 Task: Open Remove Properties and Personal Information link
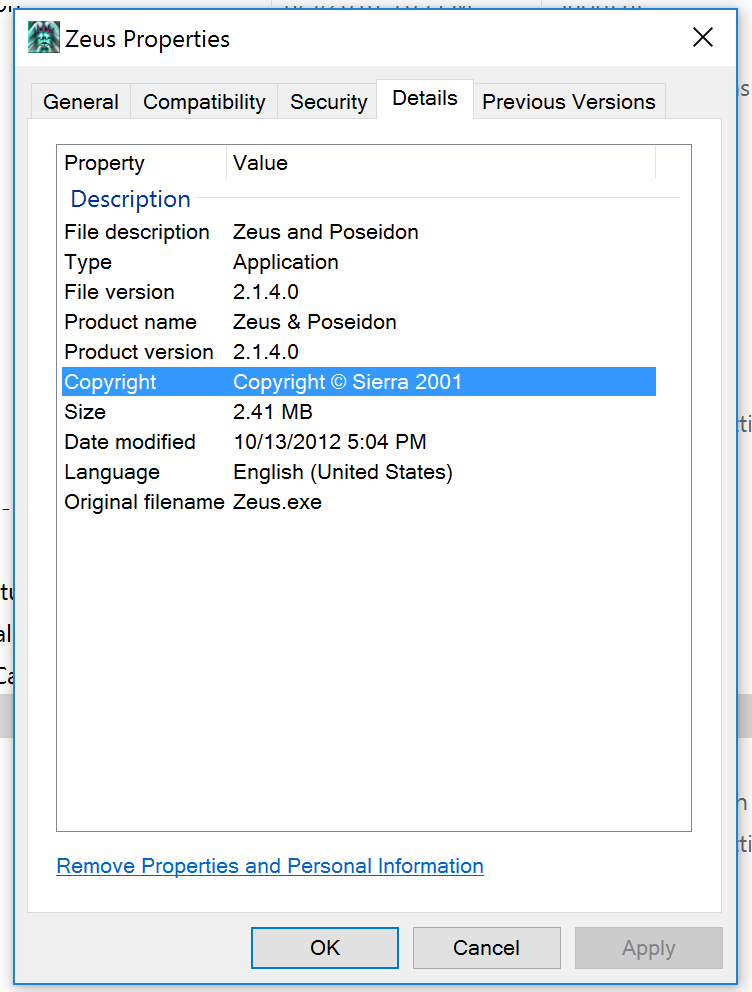pos(270,866)
